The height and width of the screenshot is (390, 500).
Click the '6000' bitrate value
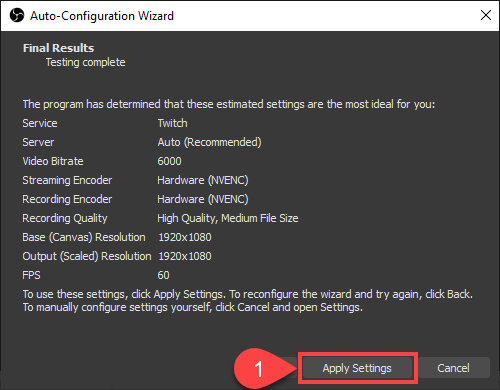pyautogui.click(x=169, y=161)
